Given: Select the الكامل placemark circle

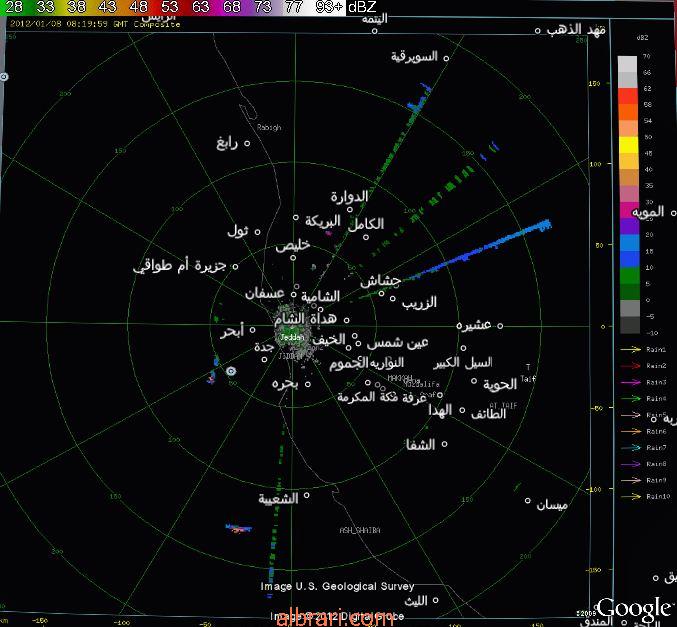Looking at the screenshot, I should click(x=366, y=237).
